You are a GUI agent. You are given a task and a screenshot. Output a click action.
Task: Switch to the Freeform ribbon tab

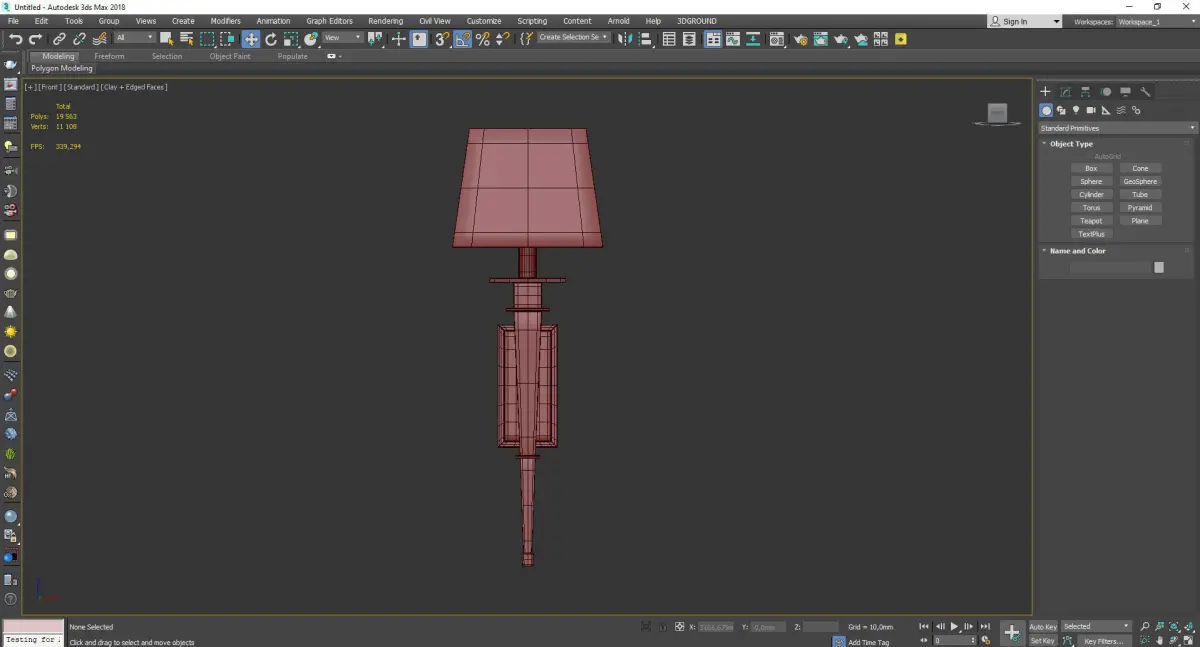(x=109, y=56)
